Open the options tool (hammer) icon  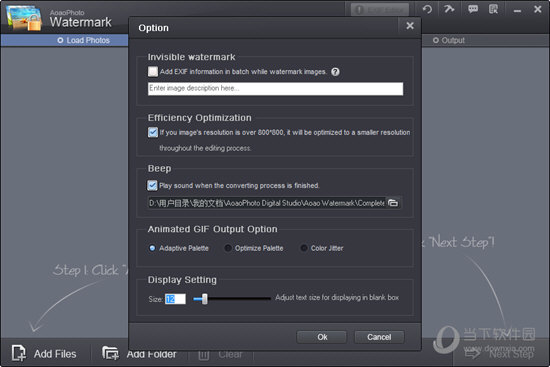[449, 9]
